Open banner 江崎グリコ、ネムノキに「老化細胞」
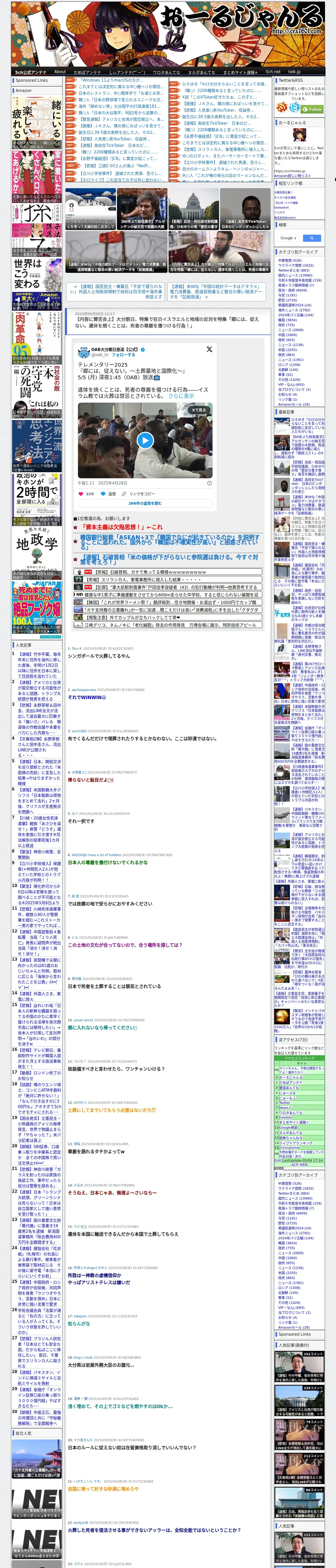This screenshot has width=336, height=1568. (x=168, y=625)
